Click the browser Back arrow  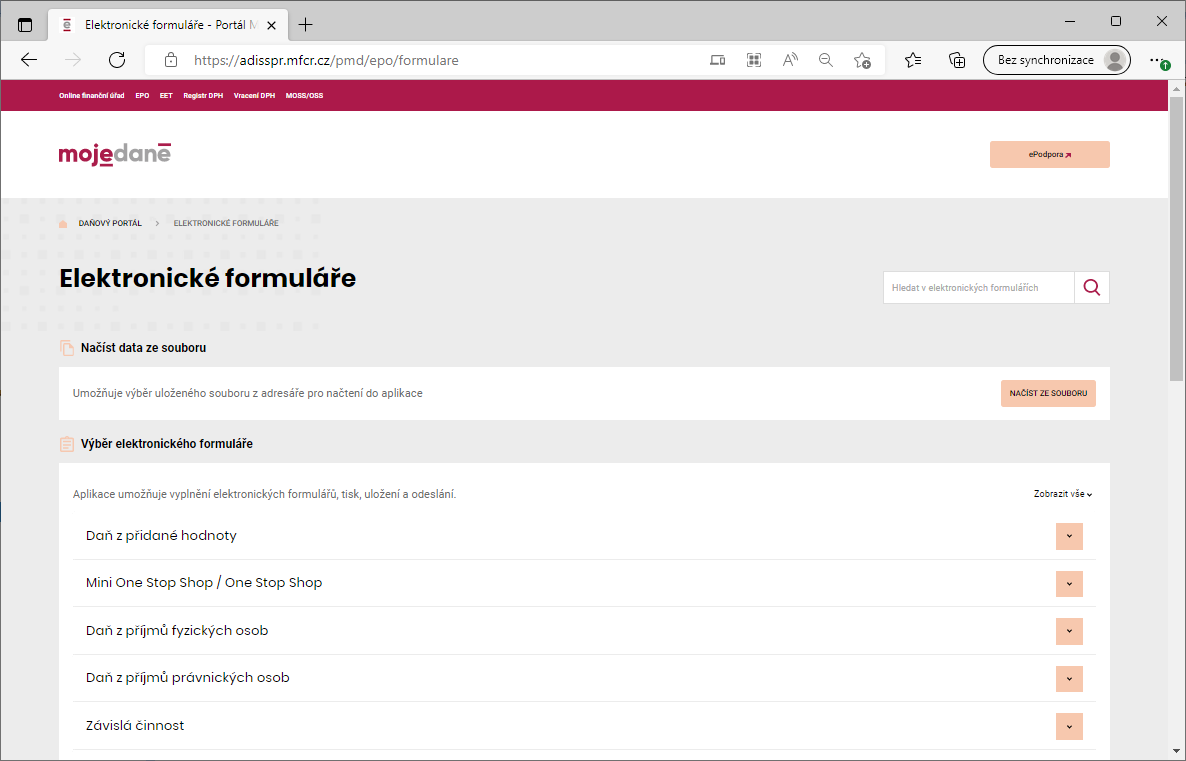coord(29,60)
